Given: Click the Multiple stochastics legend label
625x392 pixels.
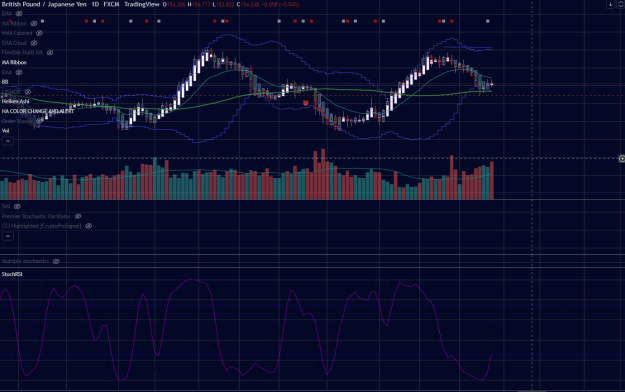Looking at the screenshot, I should [26, 261].
